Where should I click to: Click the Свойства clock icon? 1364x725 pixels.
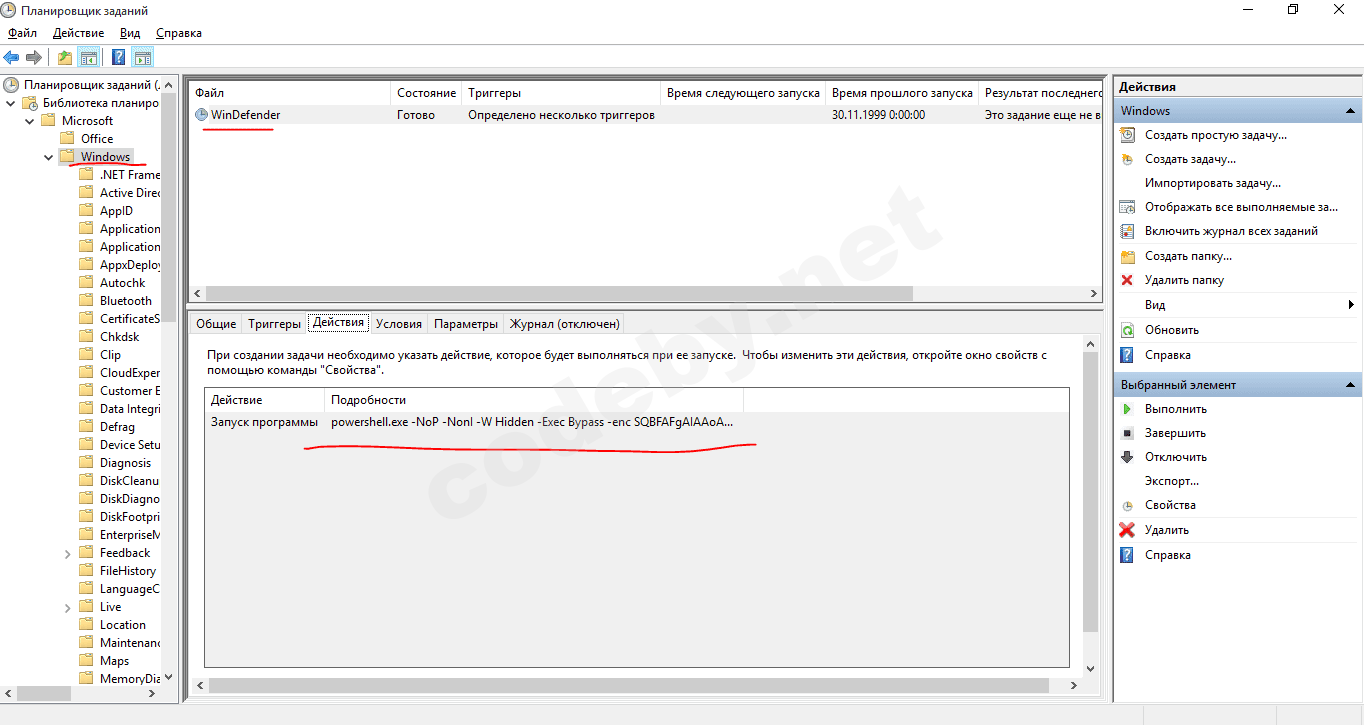1128,506
